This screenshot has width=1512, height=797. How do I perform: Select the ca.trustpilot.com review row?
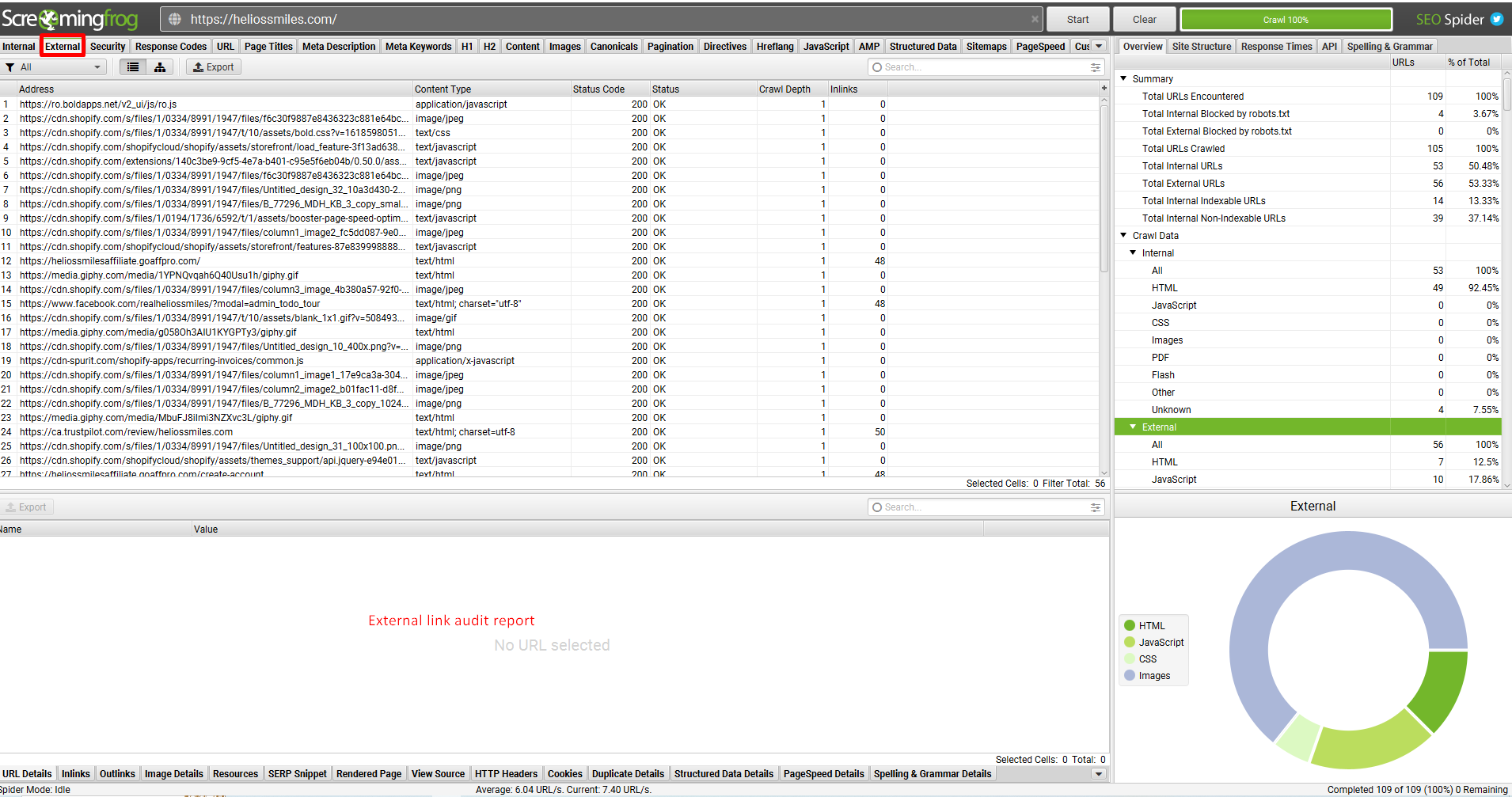[x=549, y=431]
